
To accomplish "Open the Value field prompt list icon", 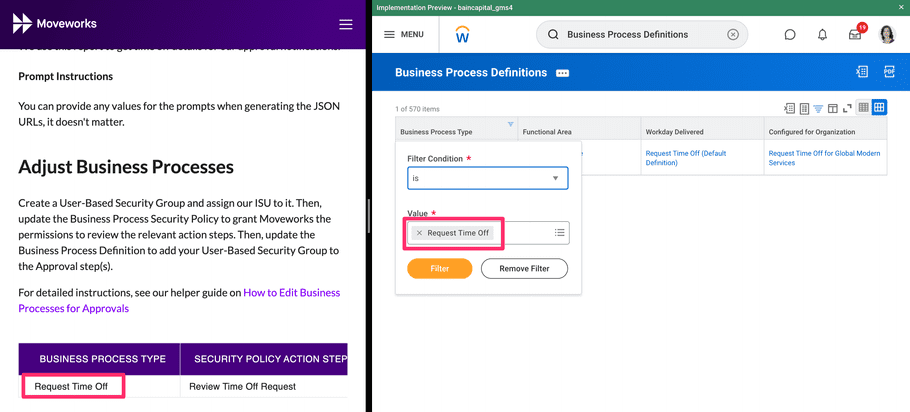I will click(x=559, y=233).
